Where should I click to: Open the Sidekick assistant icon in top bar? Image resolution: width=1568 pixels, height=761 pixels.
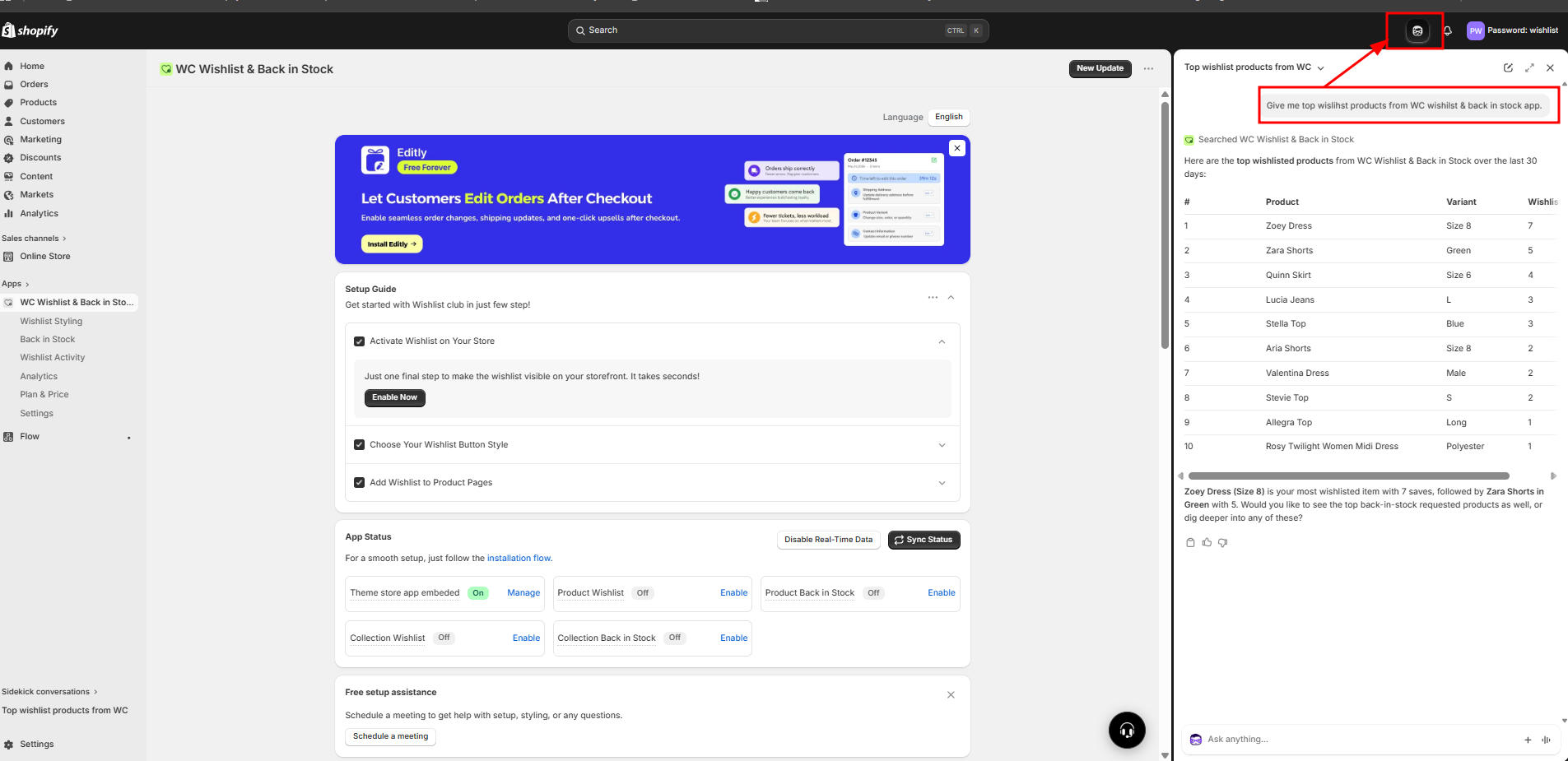click(x=1417, y=30)
